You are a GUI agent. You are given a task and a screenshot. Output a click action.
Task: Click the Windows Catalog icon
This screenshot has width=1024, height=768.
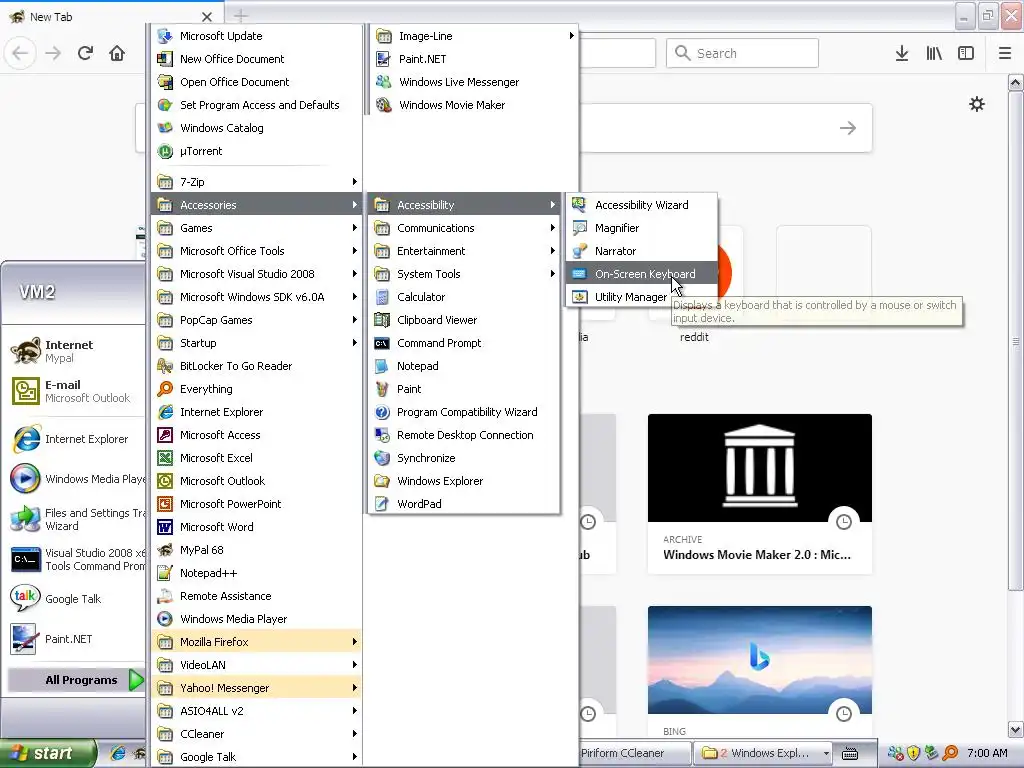165,128
